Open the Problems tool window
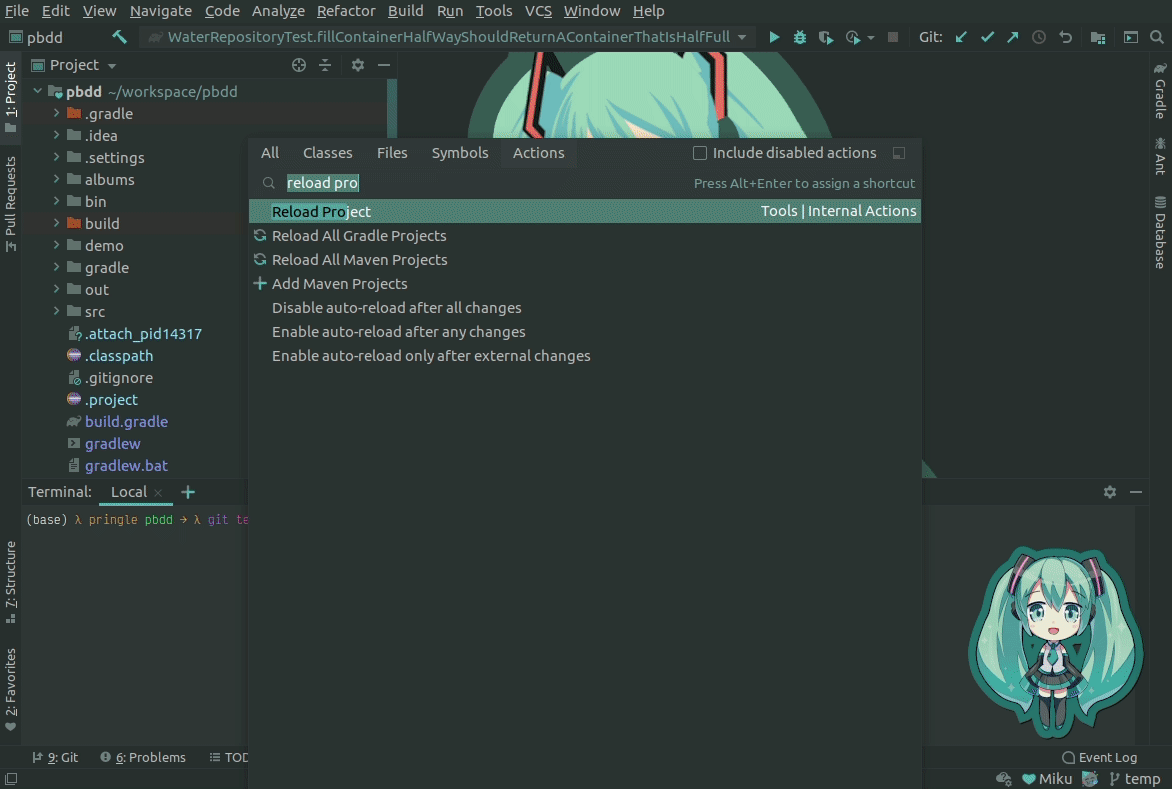The image size is (1172, 789). [143, 758]
